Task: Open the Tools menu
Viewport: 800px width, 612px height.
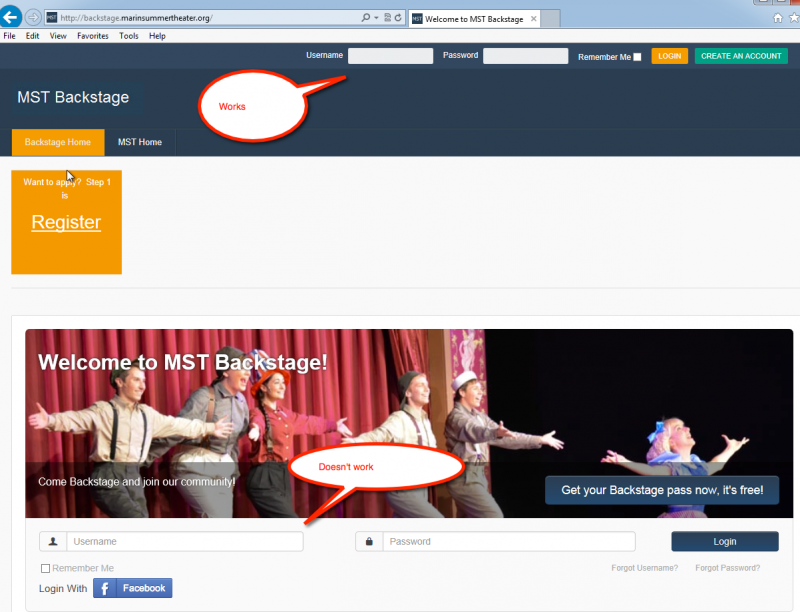Action: [x=129, y=36]
